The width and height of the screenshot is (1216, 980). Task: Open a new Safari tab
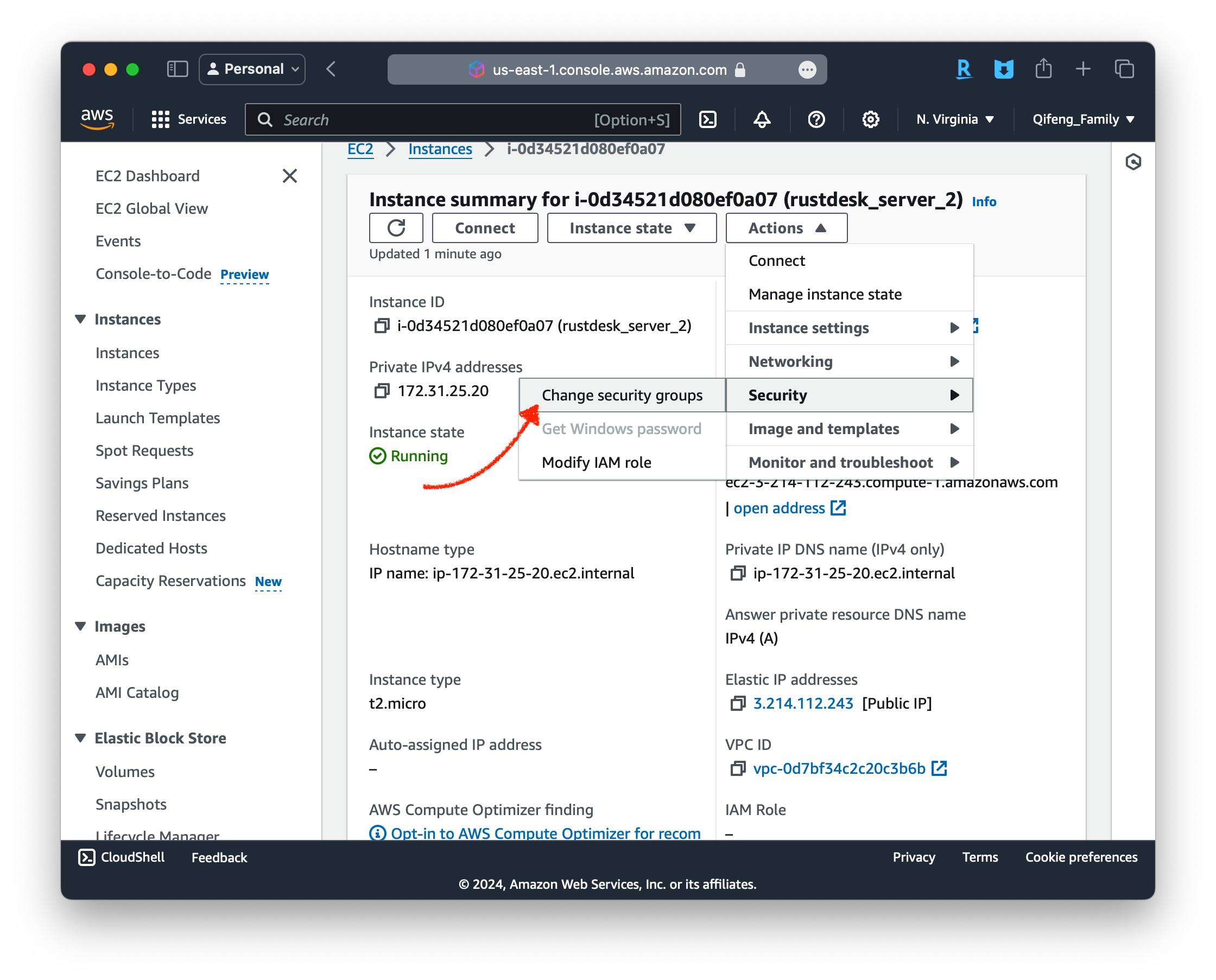click(1082, 69)
